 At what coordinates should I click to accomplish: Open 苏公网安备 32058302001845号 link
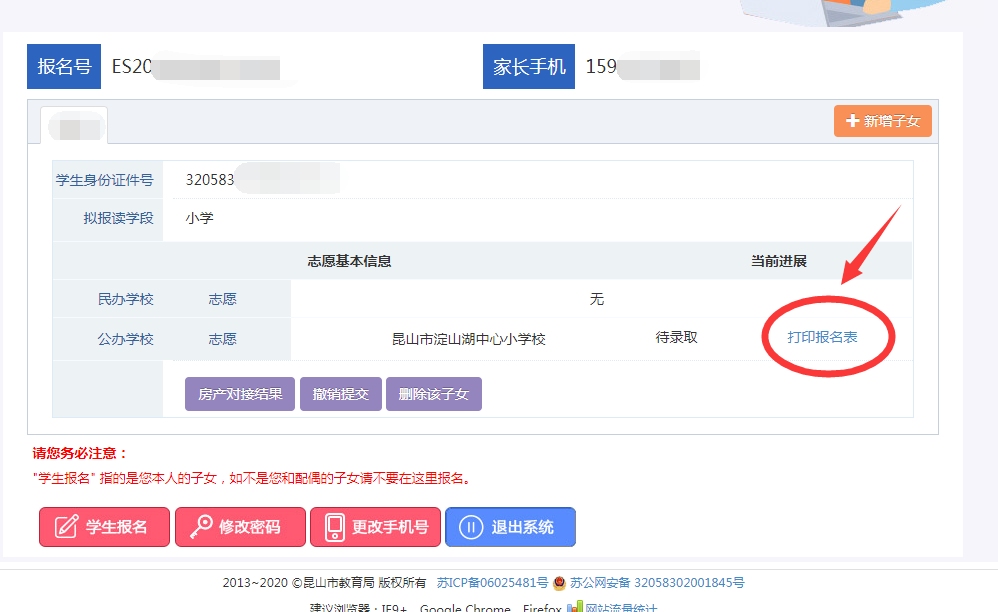[x=657, y=583]
